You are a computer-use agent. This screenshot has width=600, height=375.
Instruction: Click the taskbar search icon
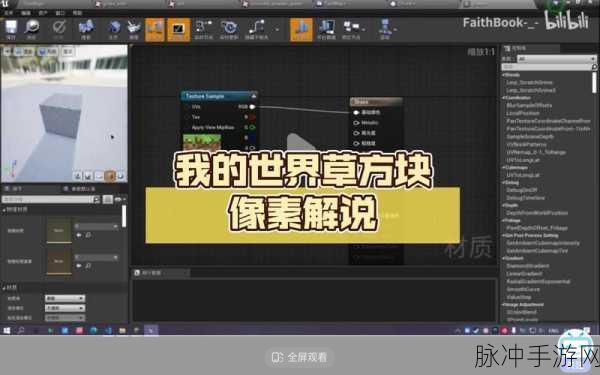pyautogui.click(x=21, y=330)
